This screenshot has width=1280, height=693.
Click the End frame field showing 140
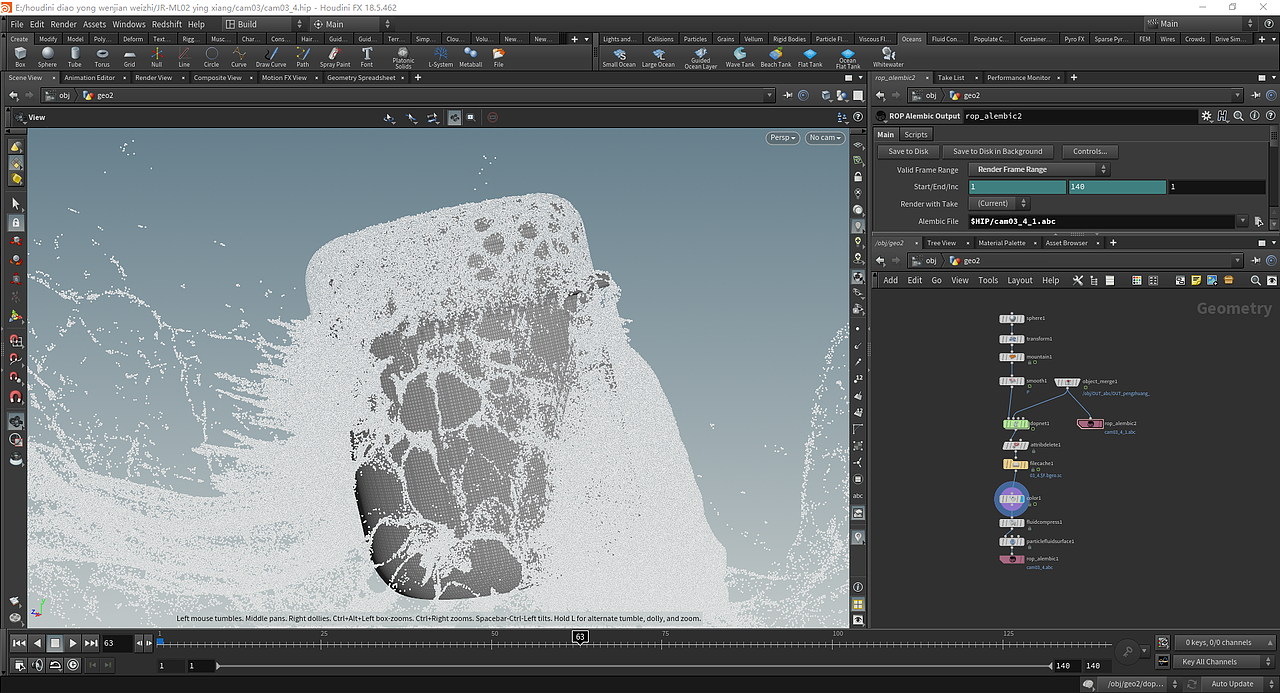(1117, 187)
